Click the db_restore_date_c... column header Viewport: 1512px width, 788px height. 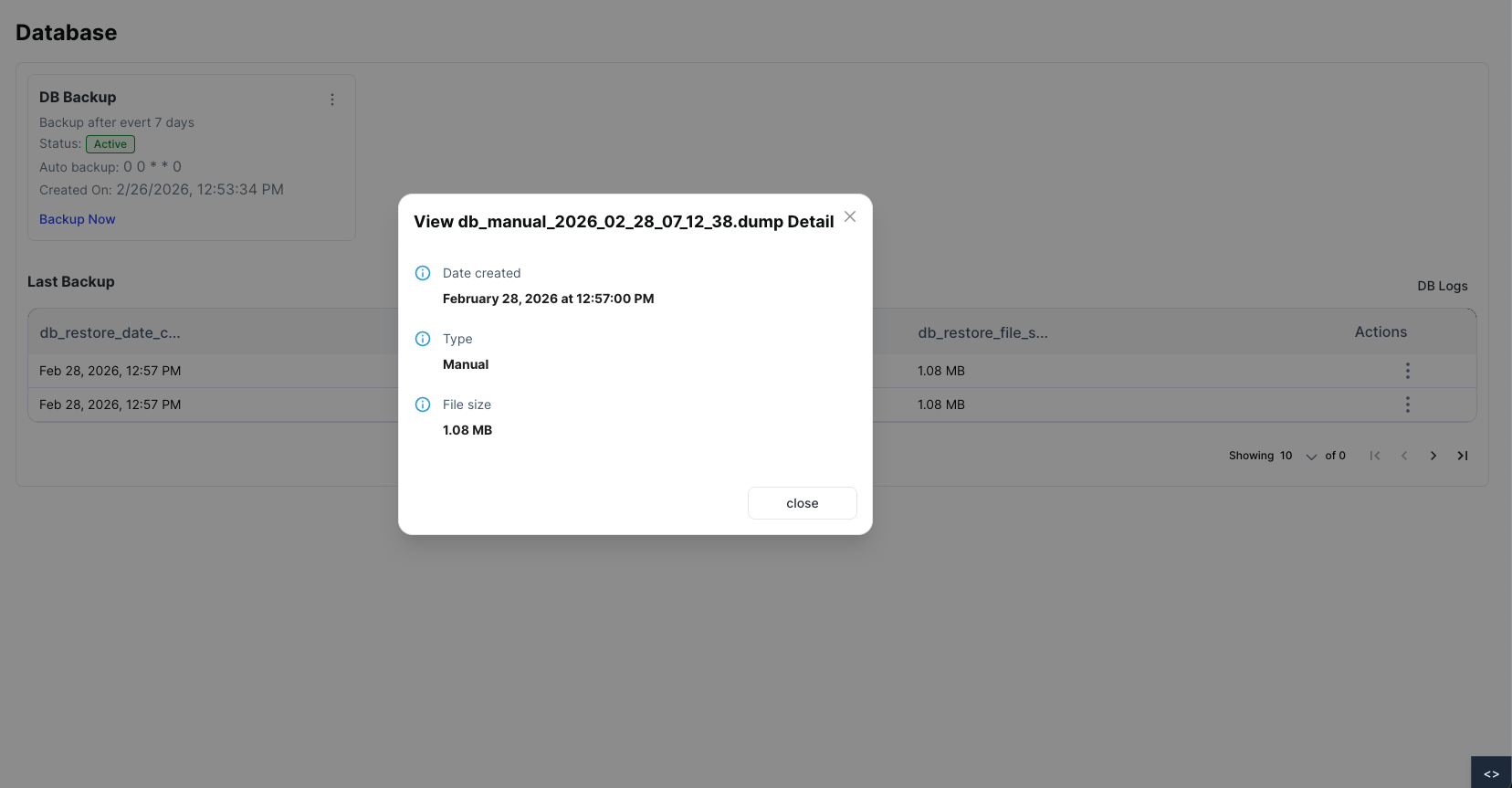click(x=110, y=332)
